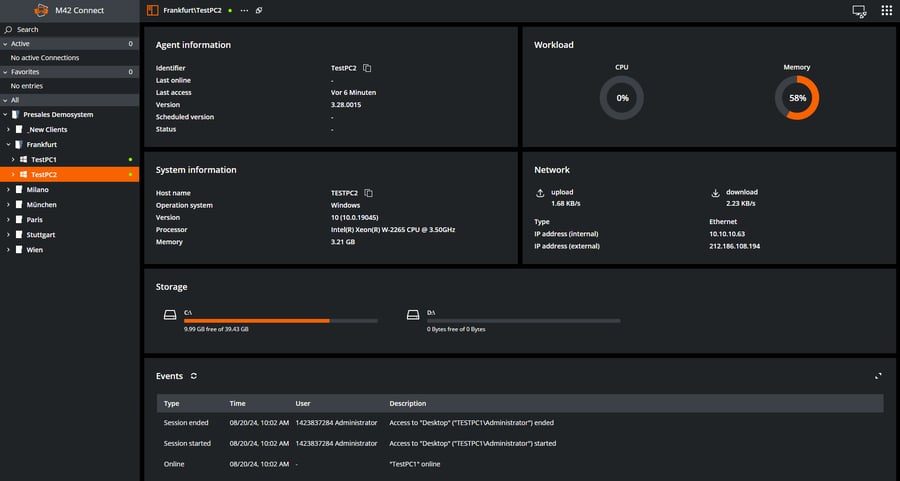Click the M42 Connect logo
Image resolution: width=900 pixels, height=481 pixels.
(x=41, y=11)
